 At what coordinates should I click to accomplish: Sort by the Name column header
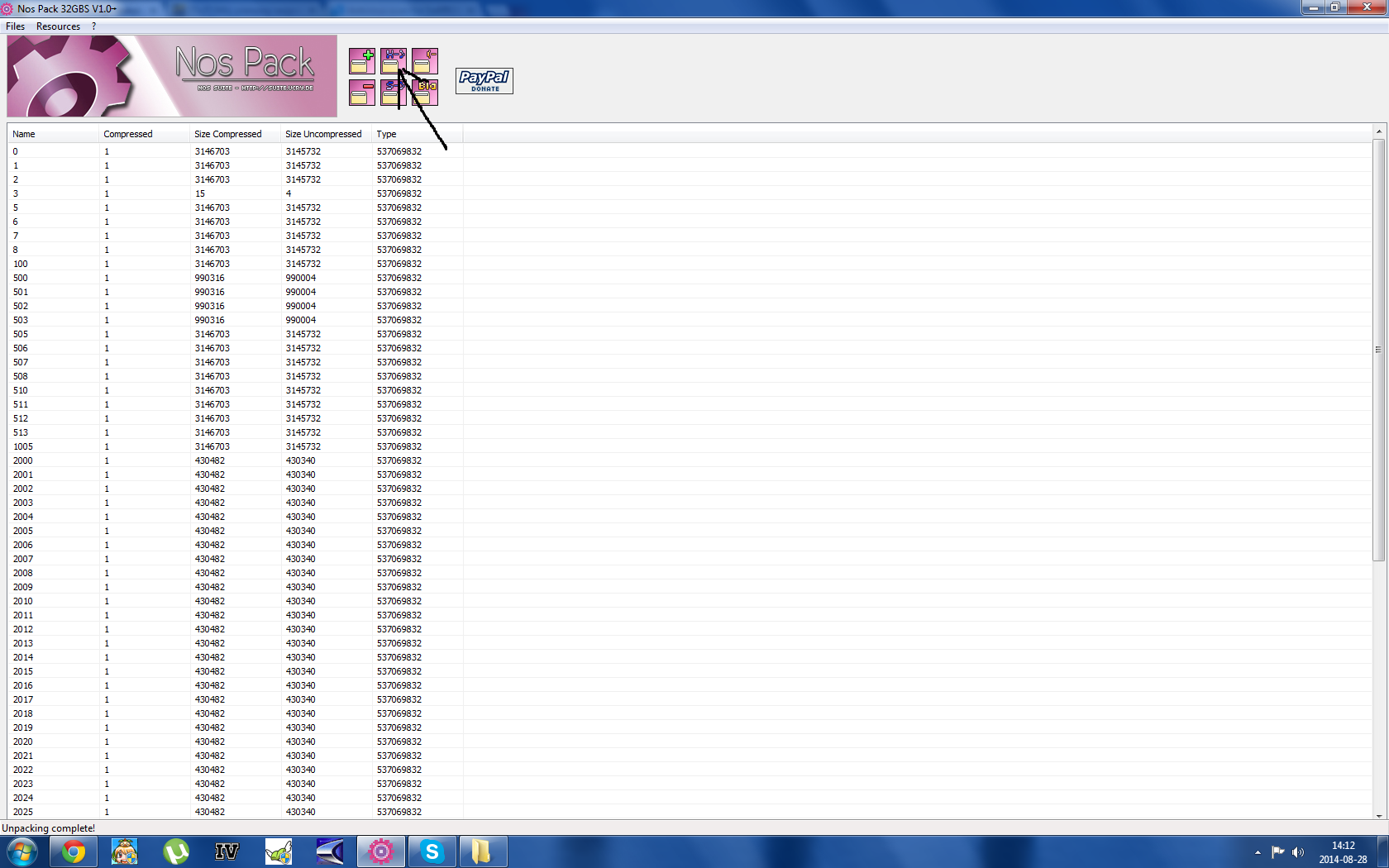pyautogui.click(x=53, y=134)
